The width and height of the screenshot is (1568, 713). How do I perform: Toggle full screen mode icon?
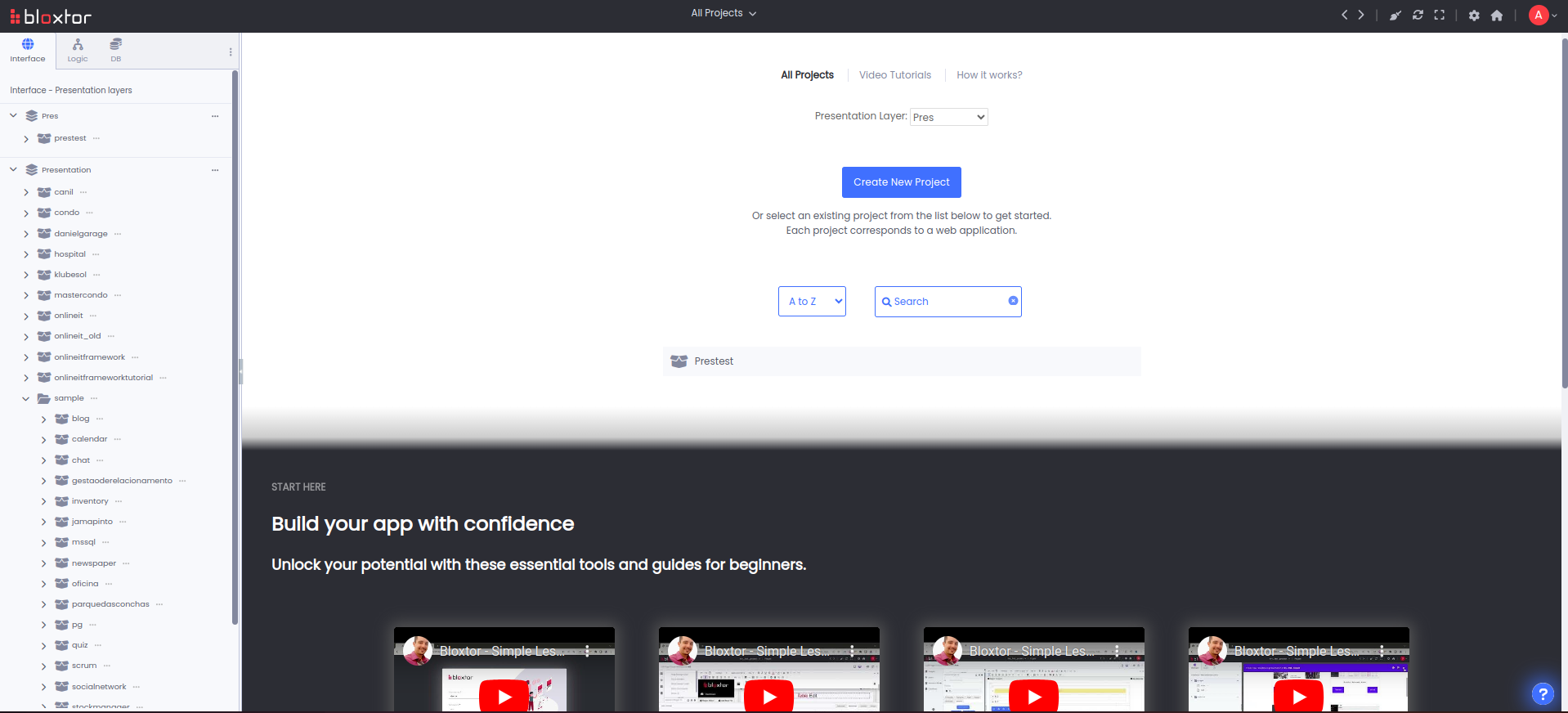(1440, 15)
